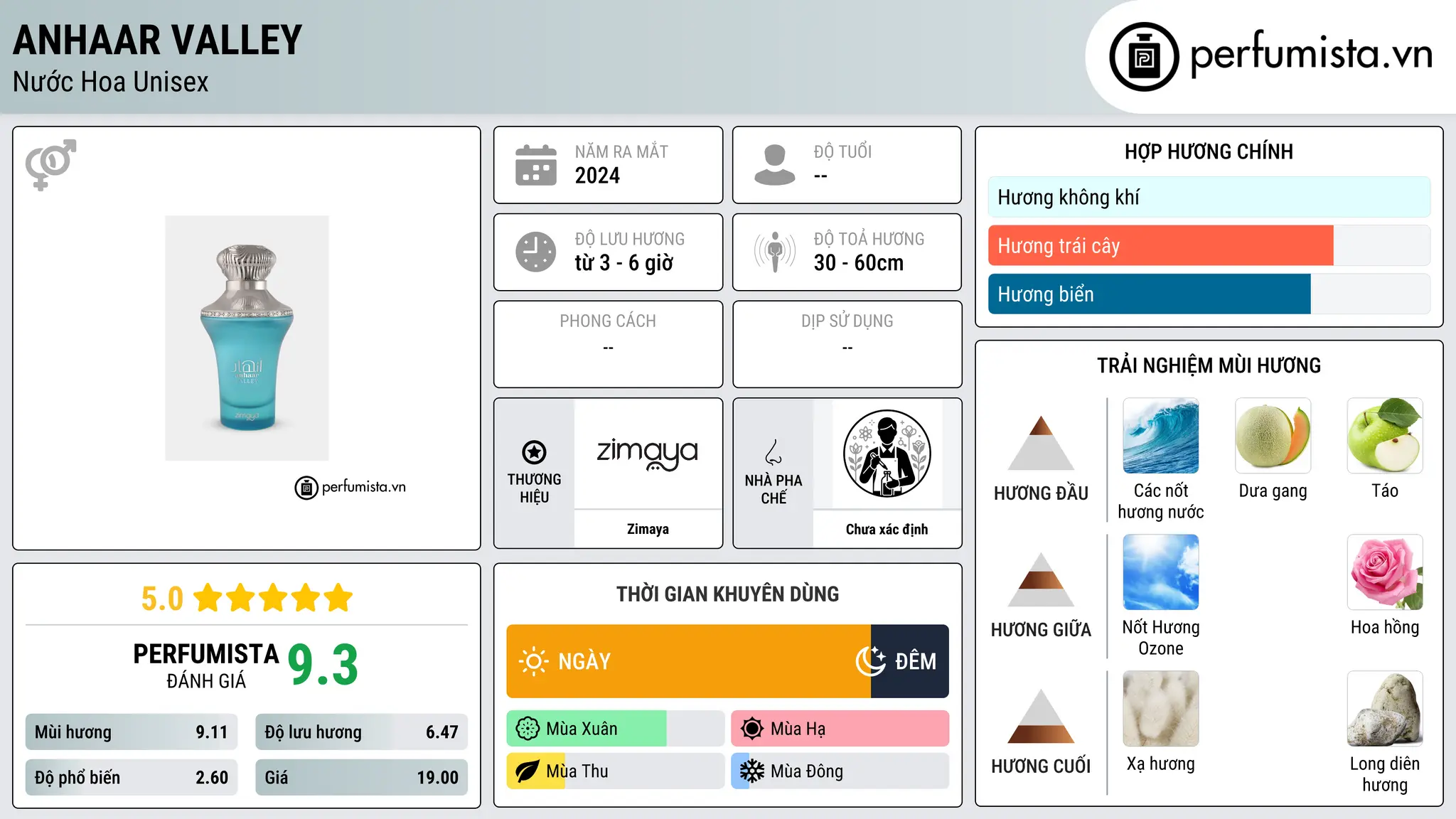1456x819 pixels.
Task: Click the 5.0 star score number
Action: click(x=162, y=599)
